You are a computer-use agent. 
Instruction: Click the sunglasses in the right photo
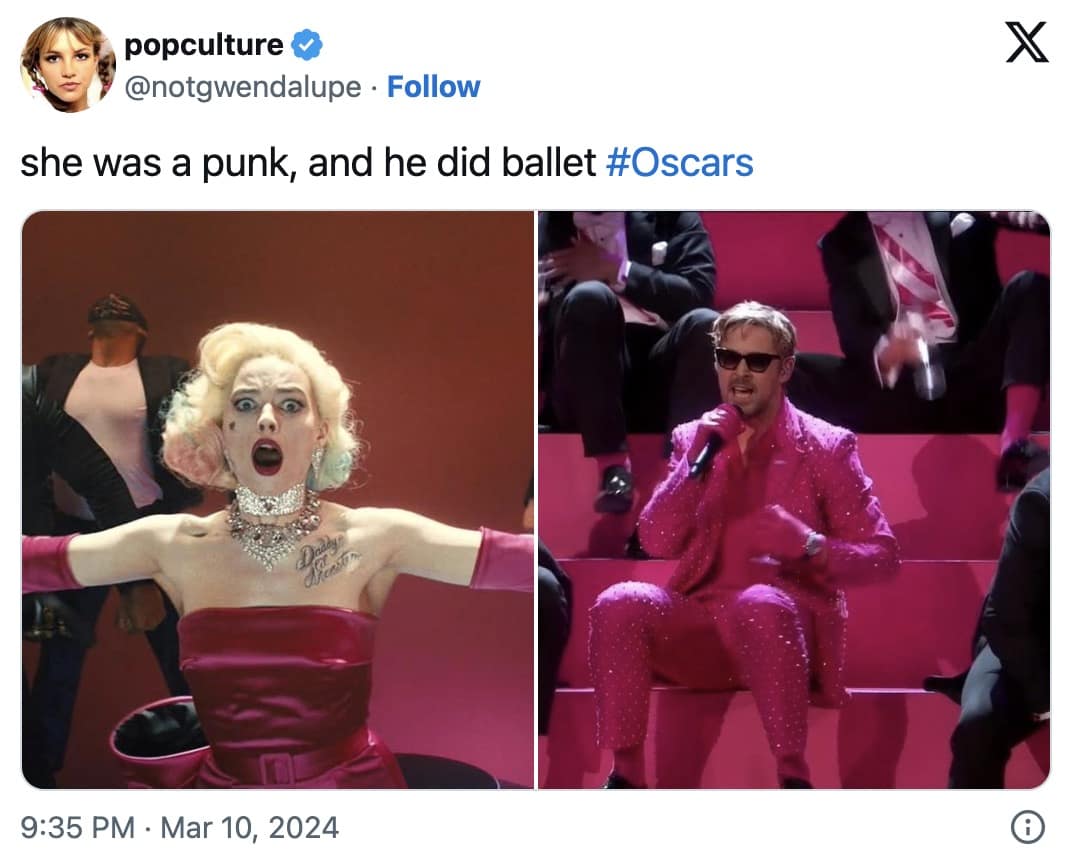click(749, 360)
